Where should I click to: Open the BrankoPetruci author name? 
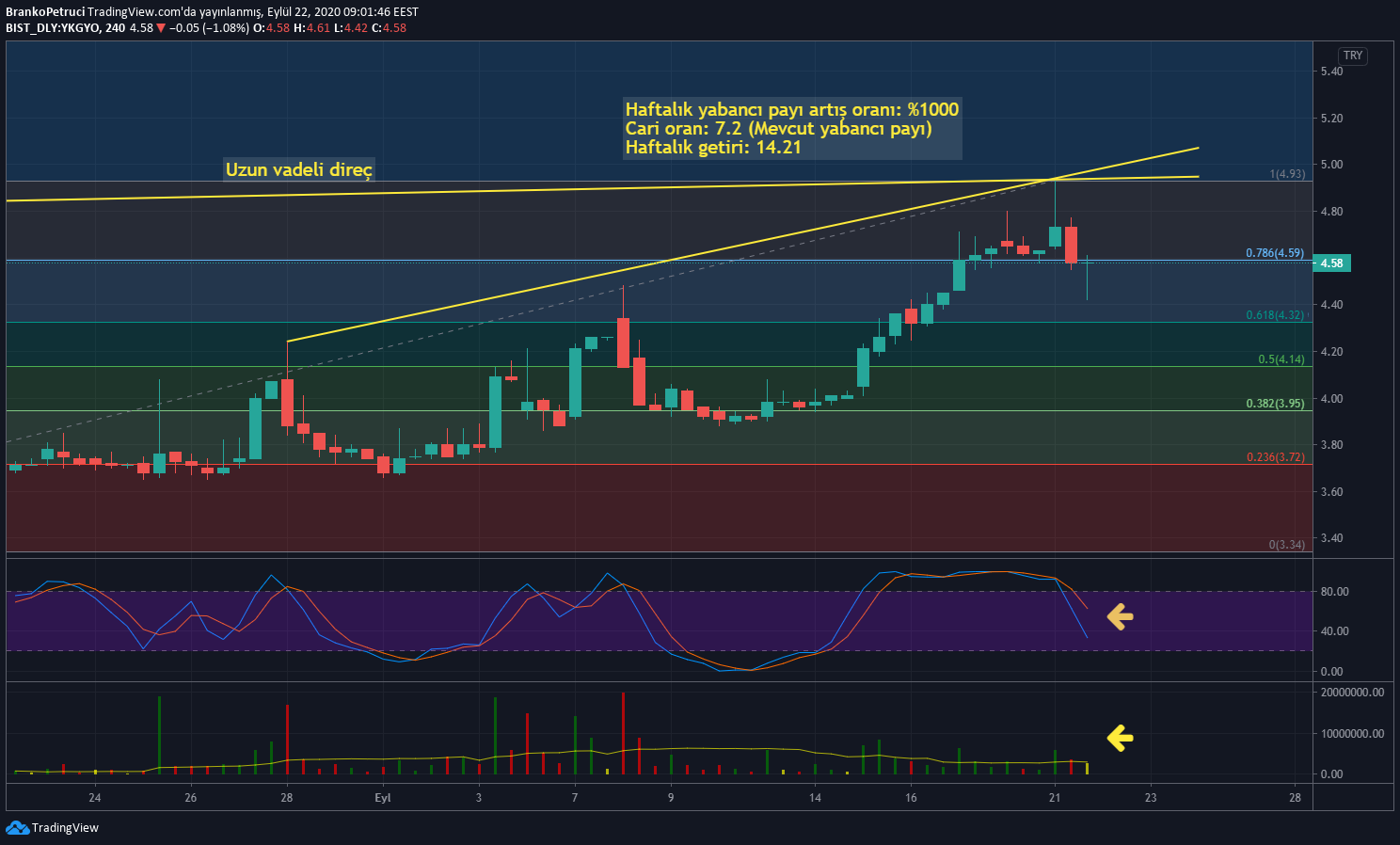44,12
